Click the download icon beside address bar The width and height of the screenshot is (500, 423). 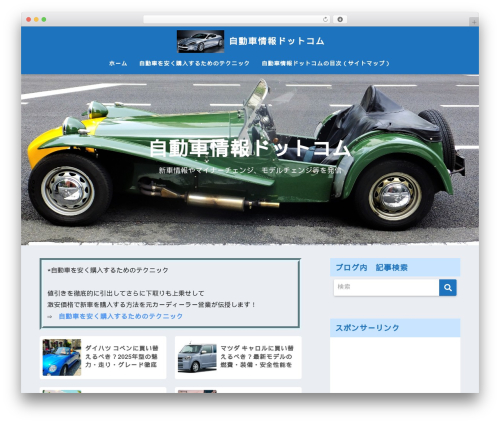[x=340, y=19]
